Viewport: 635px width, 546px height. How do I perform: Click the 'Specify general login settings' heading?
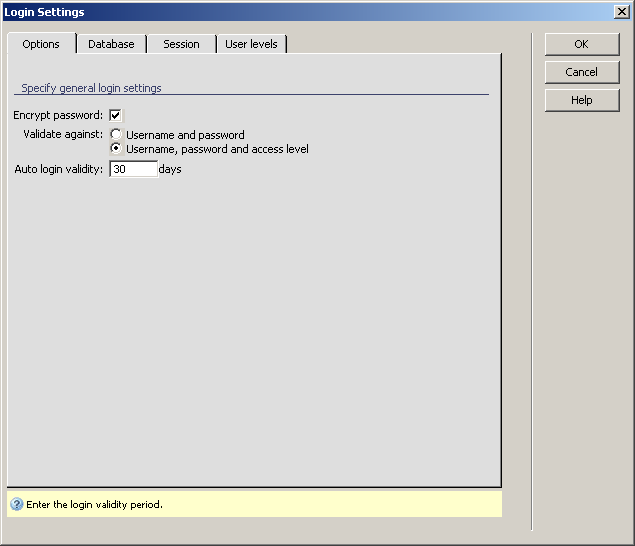point(91,88)
